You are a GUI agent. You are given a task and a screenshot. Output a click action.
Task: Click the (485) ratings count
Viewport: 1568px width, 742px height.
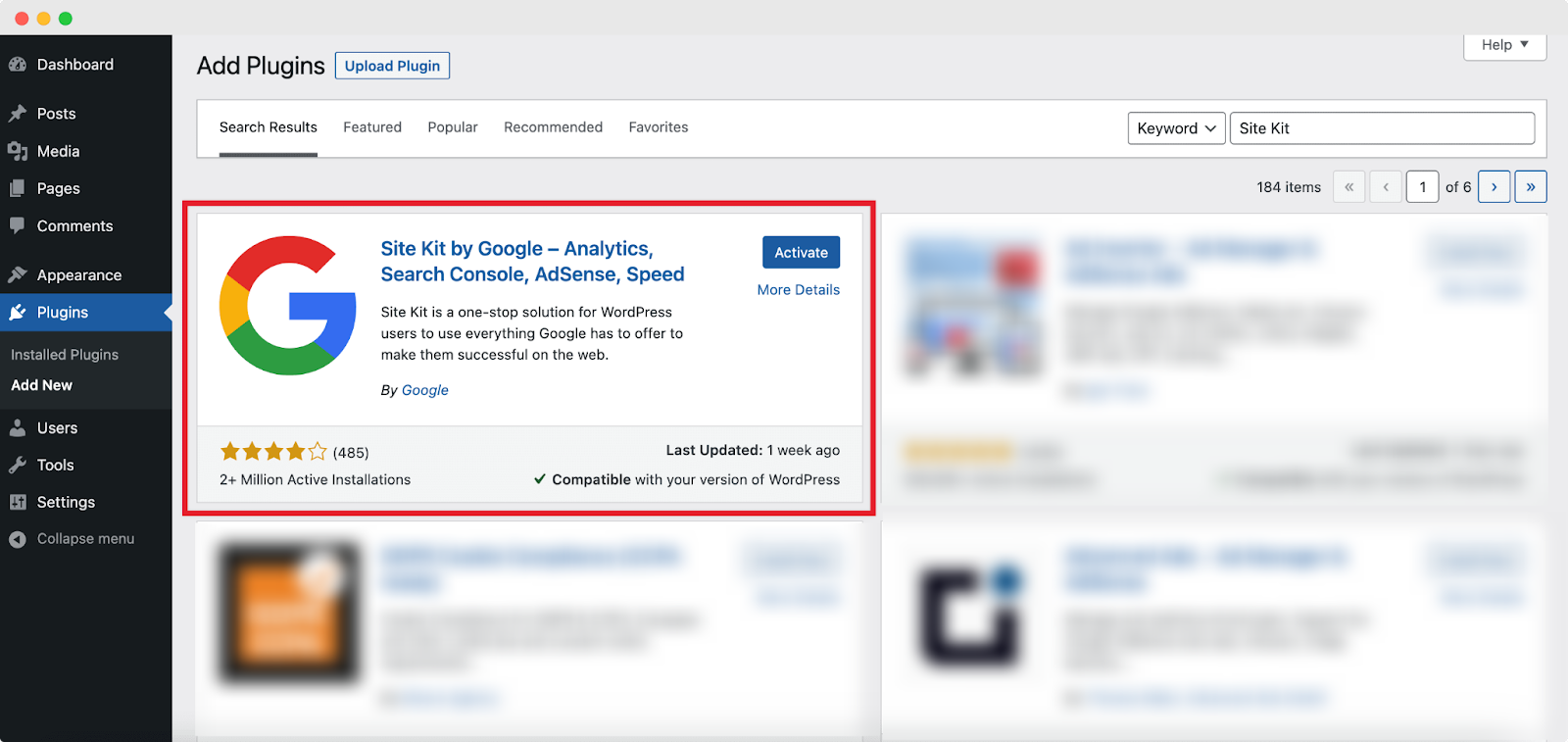point(351,453)
